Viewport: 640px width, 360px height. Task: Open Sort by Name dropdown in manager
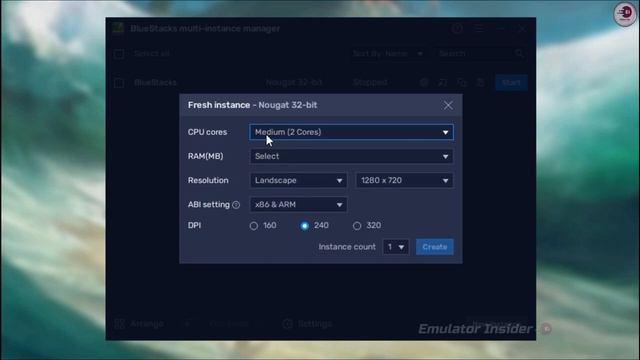pos(388,53)
